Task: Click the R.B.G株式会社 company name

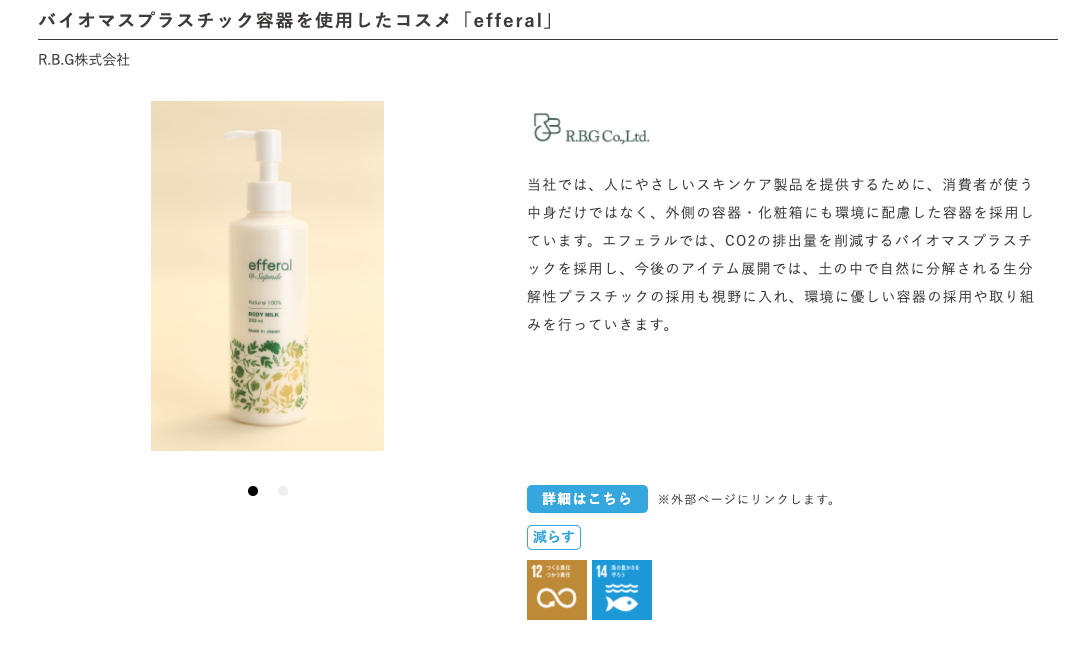Action: (84, 60)
